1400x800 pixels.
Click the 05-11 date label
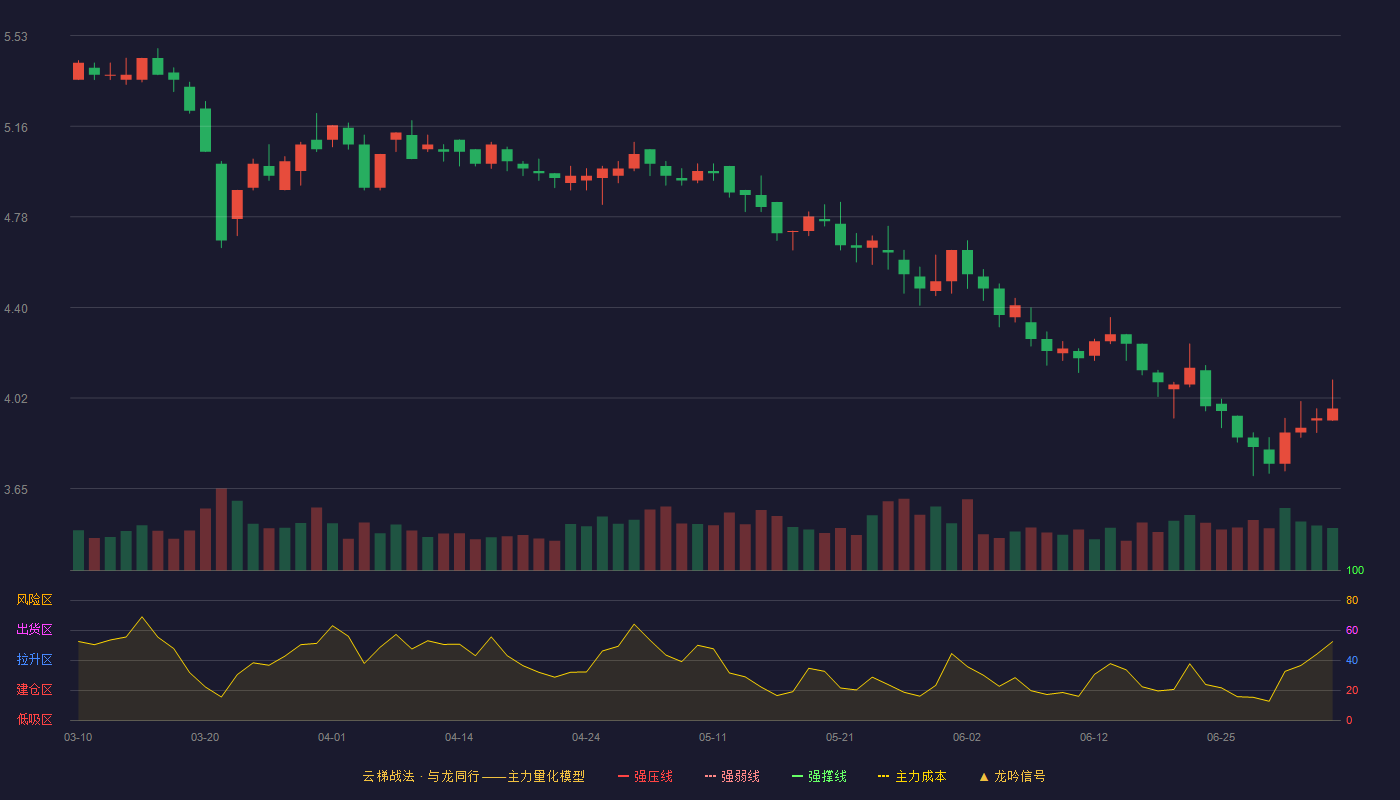pos(713,737)
